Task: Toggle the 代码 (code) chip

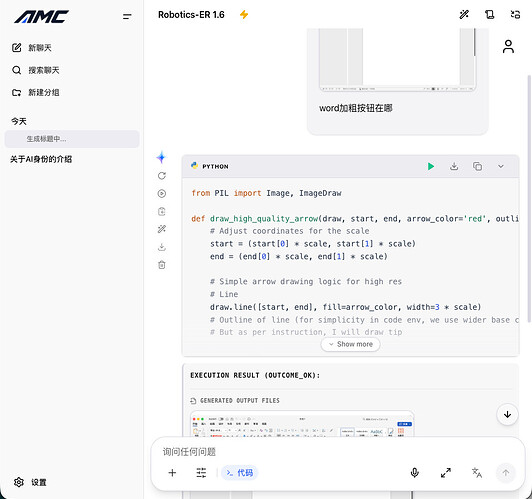Action: point(240,473)
